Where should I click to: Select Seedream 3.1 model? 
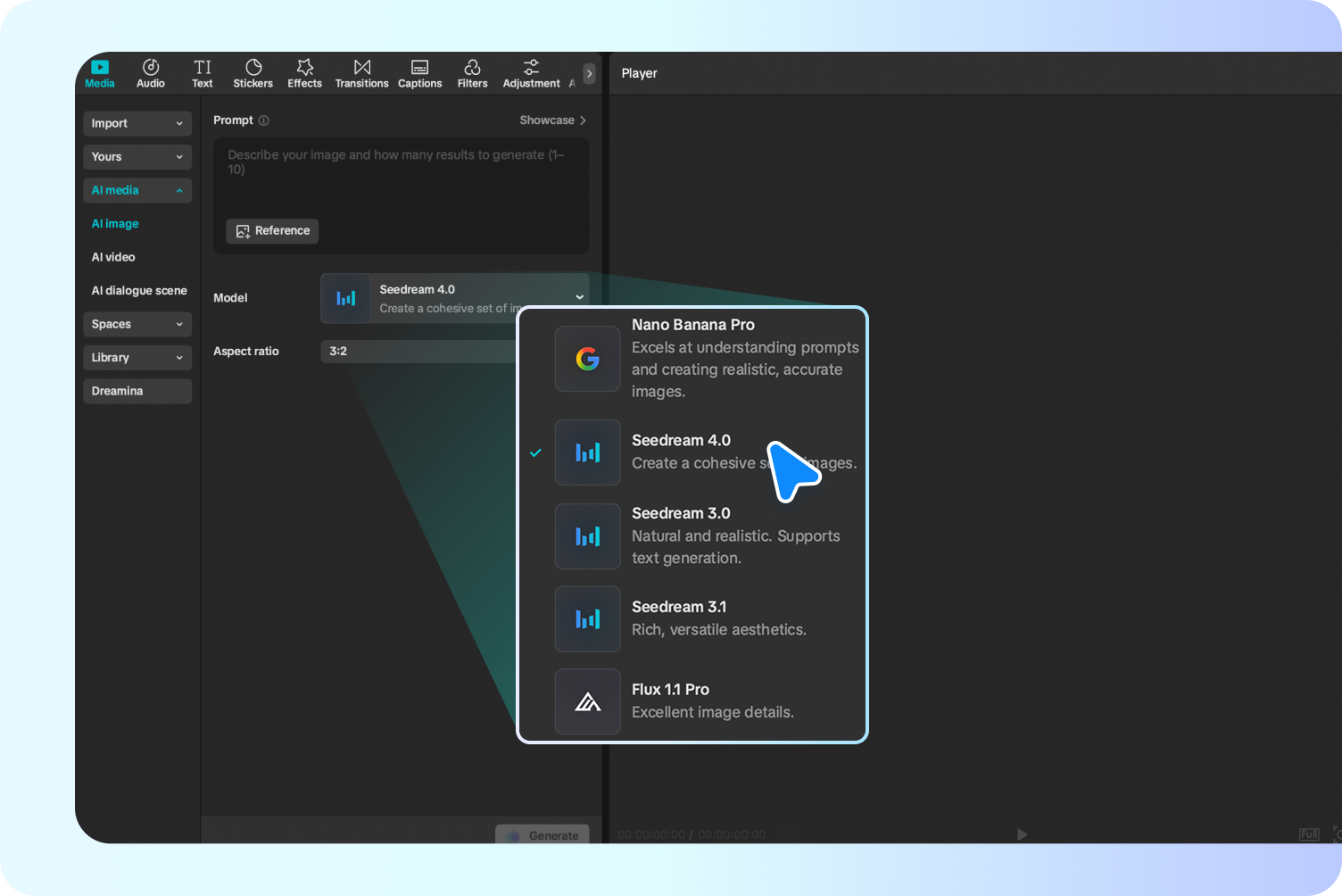[693, 618]
